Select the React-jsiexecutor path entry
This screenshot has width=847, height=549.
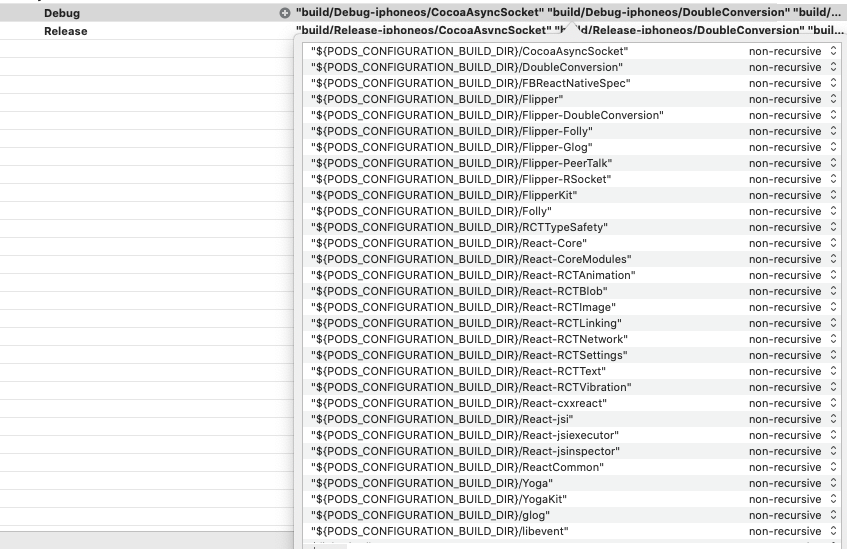(465, 436)
